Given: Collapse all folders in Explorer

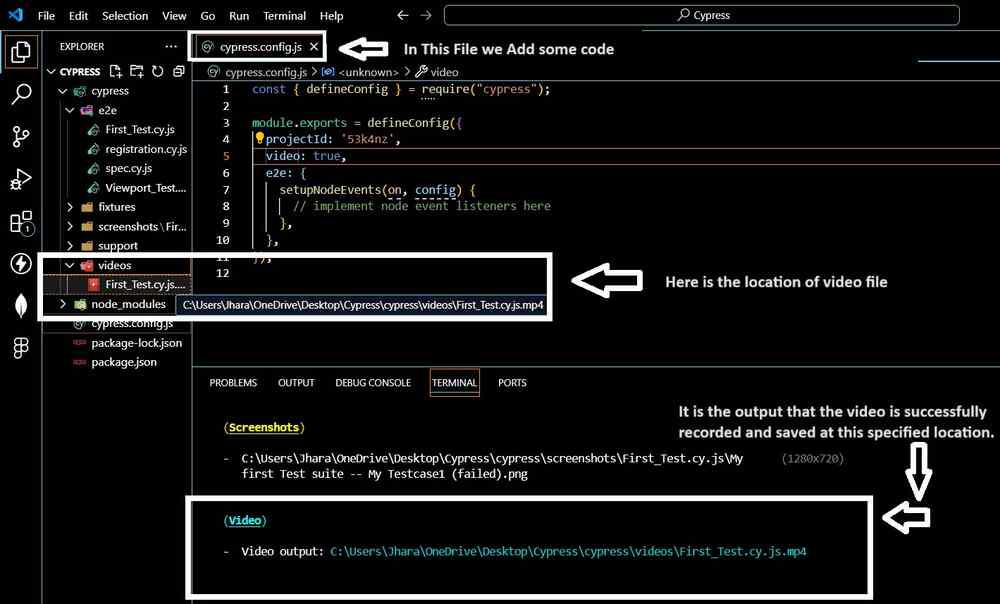Looking at the screenshot, I should tap(179, 71).
